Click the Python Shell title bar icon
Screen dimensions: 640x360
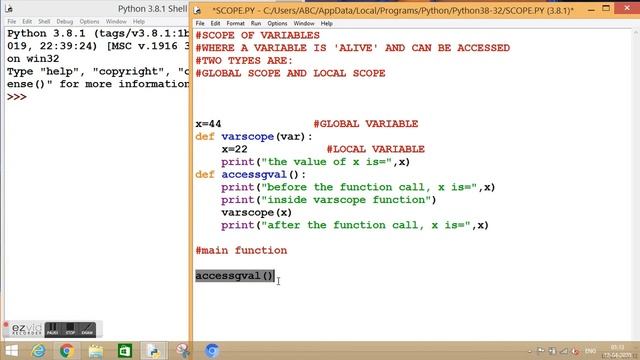9,9
